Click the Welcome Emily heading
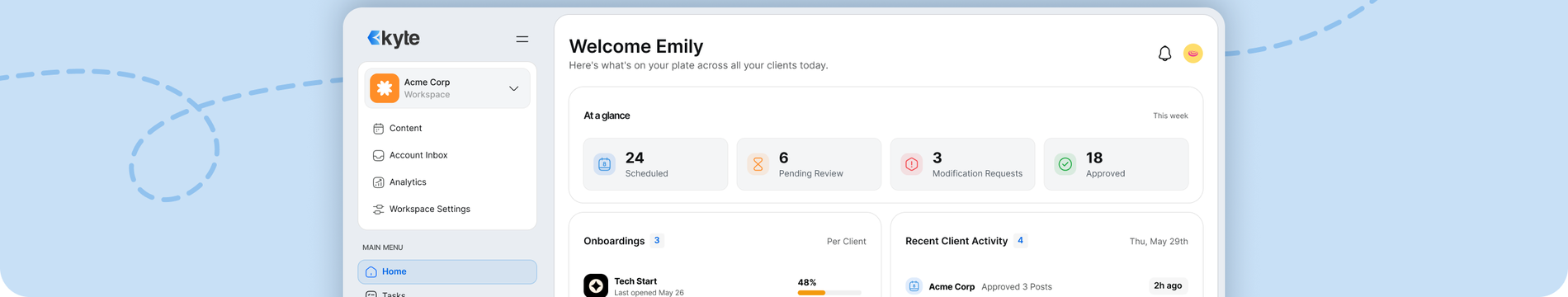 636,46
